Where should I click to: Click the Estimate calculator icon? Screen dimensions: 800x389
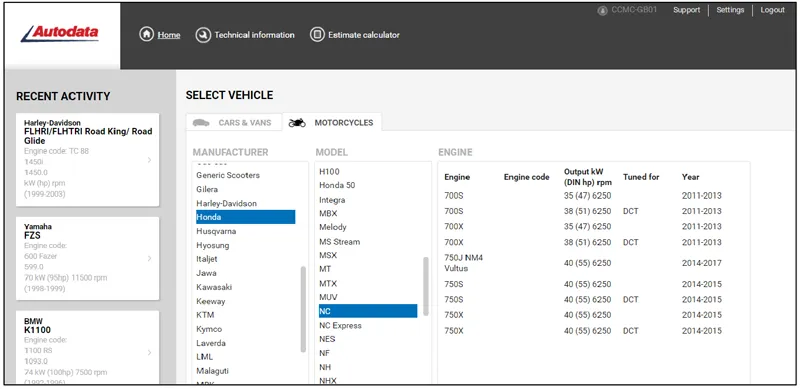click(x=317, y=35)
